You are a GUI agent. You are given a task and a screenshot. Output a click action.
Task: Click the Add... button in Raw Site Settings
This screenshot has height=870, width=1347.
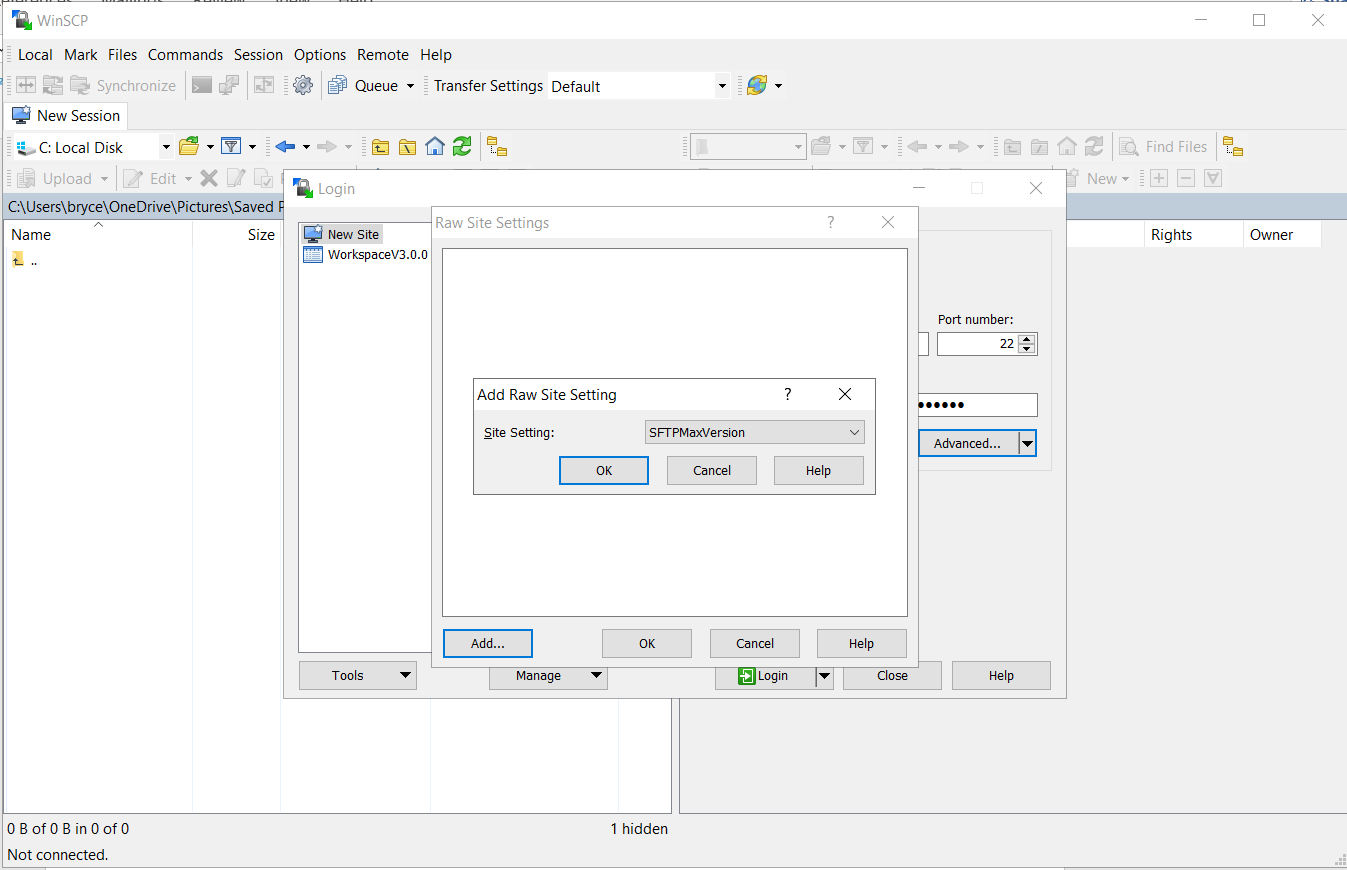click(x=488, y=644)
